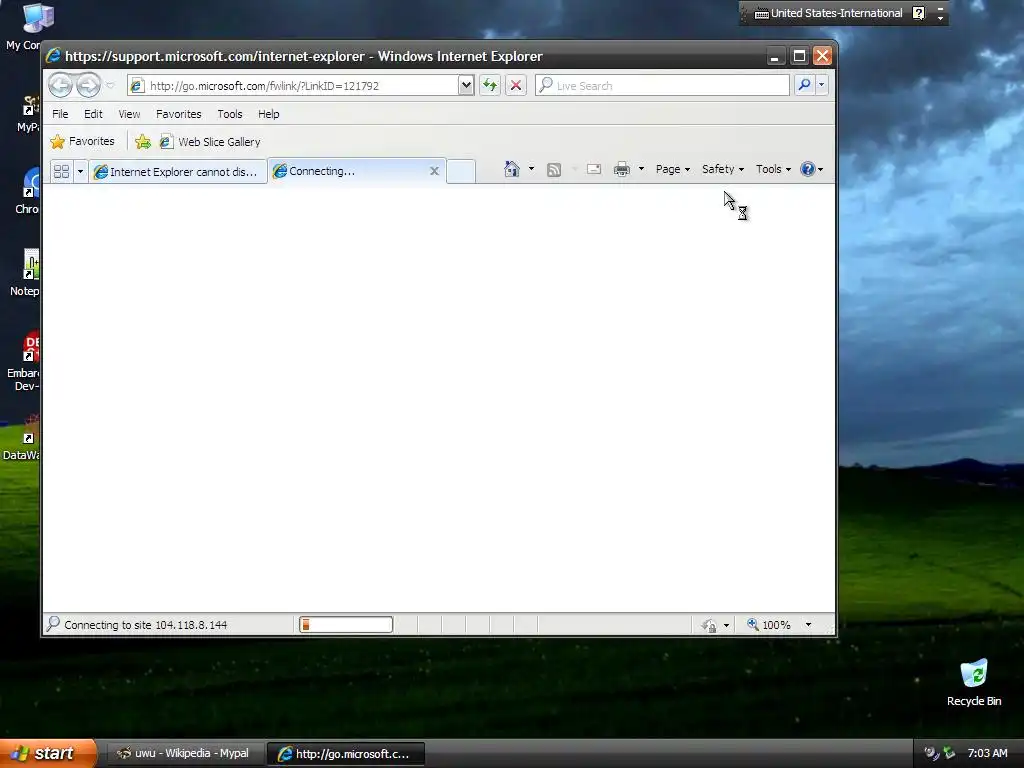Switch to Internet Explorer cannot display tab
This screenshot has height=768, width=1024.
click(x=178, y=171)
